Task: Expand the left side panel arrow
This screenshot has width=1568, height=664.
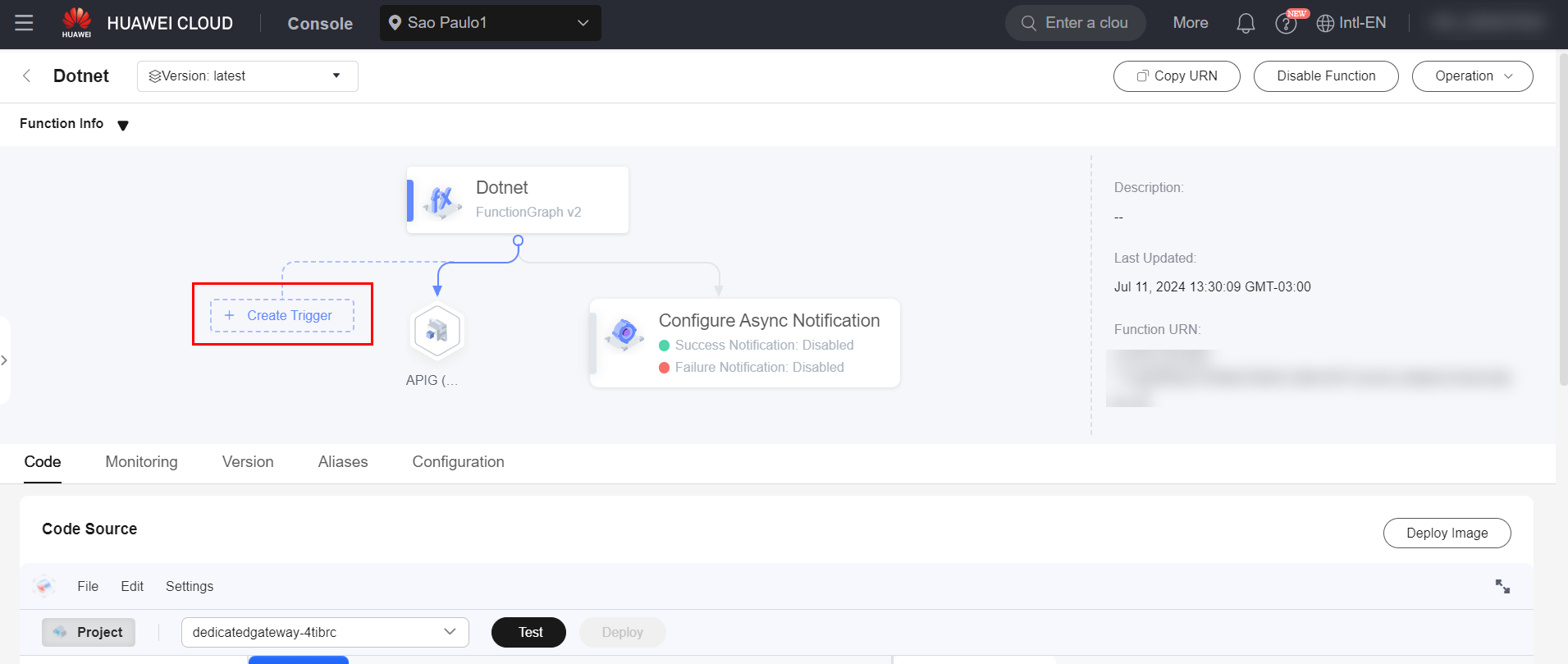Action: [5, 360]
